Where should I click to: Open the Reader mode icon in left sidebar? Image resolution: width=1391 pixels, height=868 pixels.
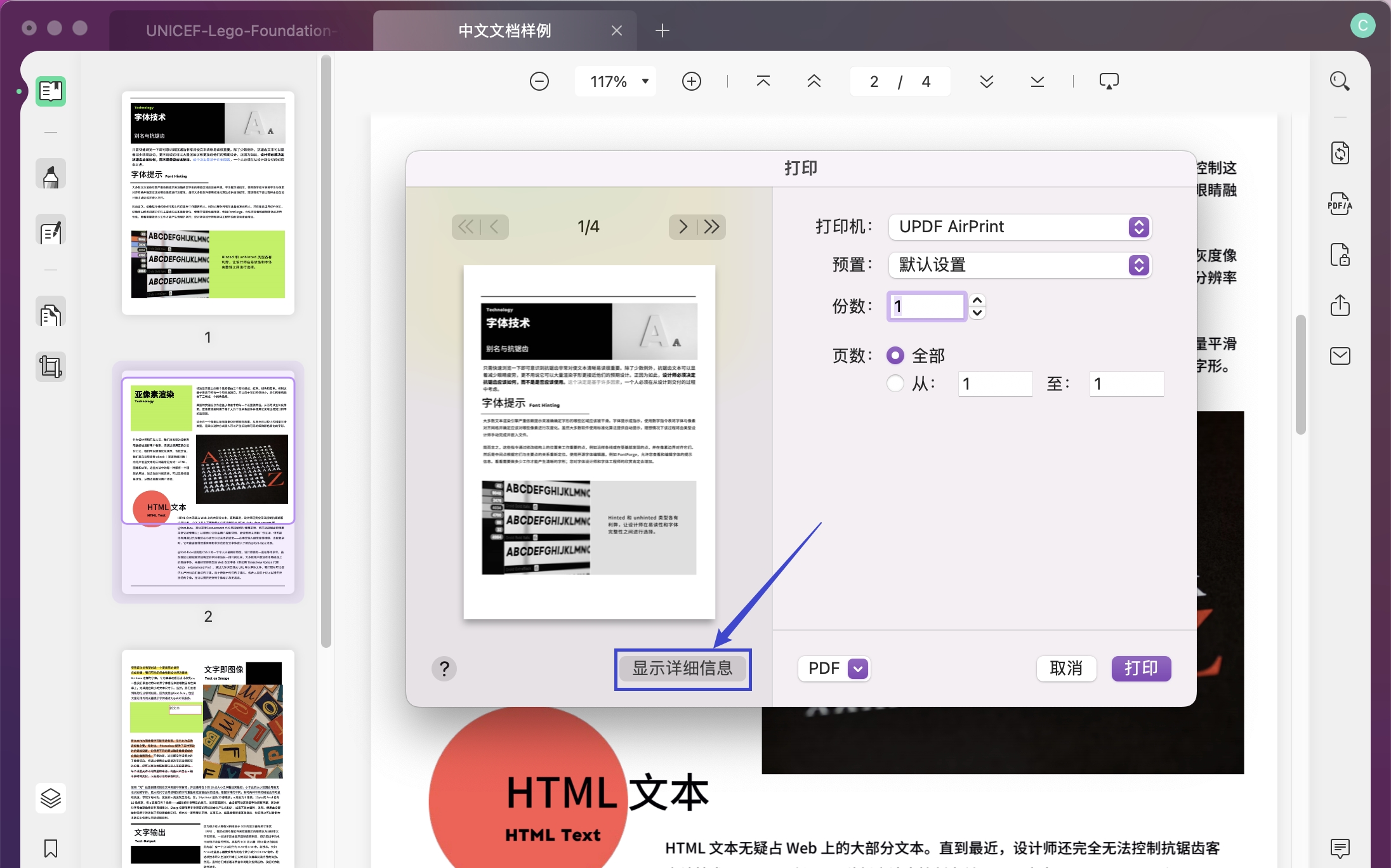(x=51, y=91)
